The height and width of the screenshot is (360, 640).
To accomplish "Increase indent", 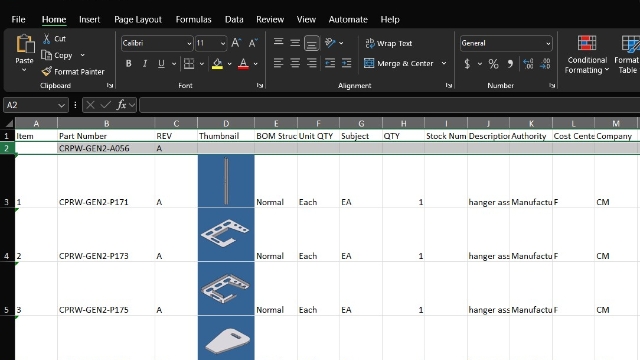I will (x=347, y=63).
